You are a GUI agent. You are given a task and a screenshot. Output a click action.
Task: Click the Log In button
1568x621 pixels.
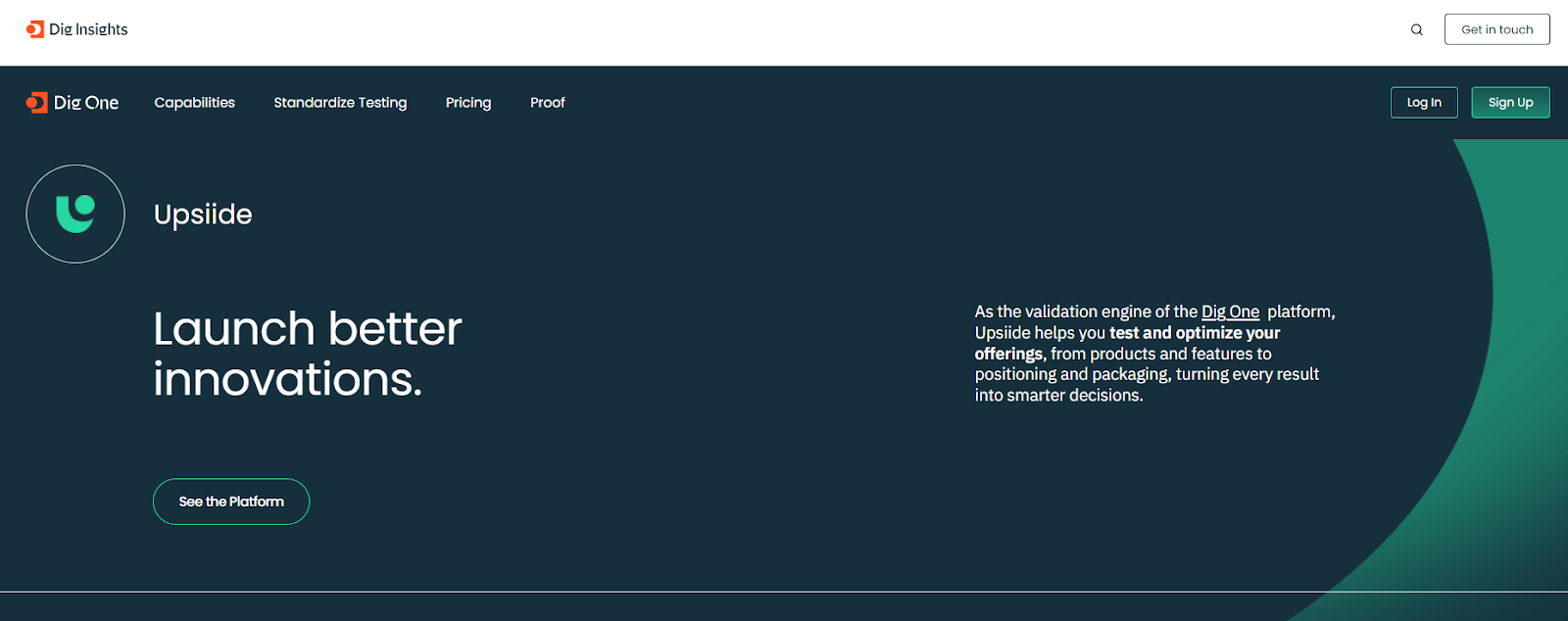coord(1424,103)
